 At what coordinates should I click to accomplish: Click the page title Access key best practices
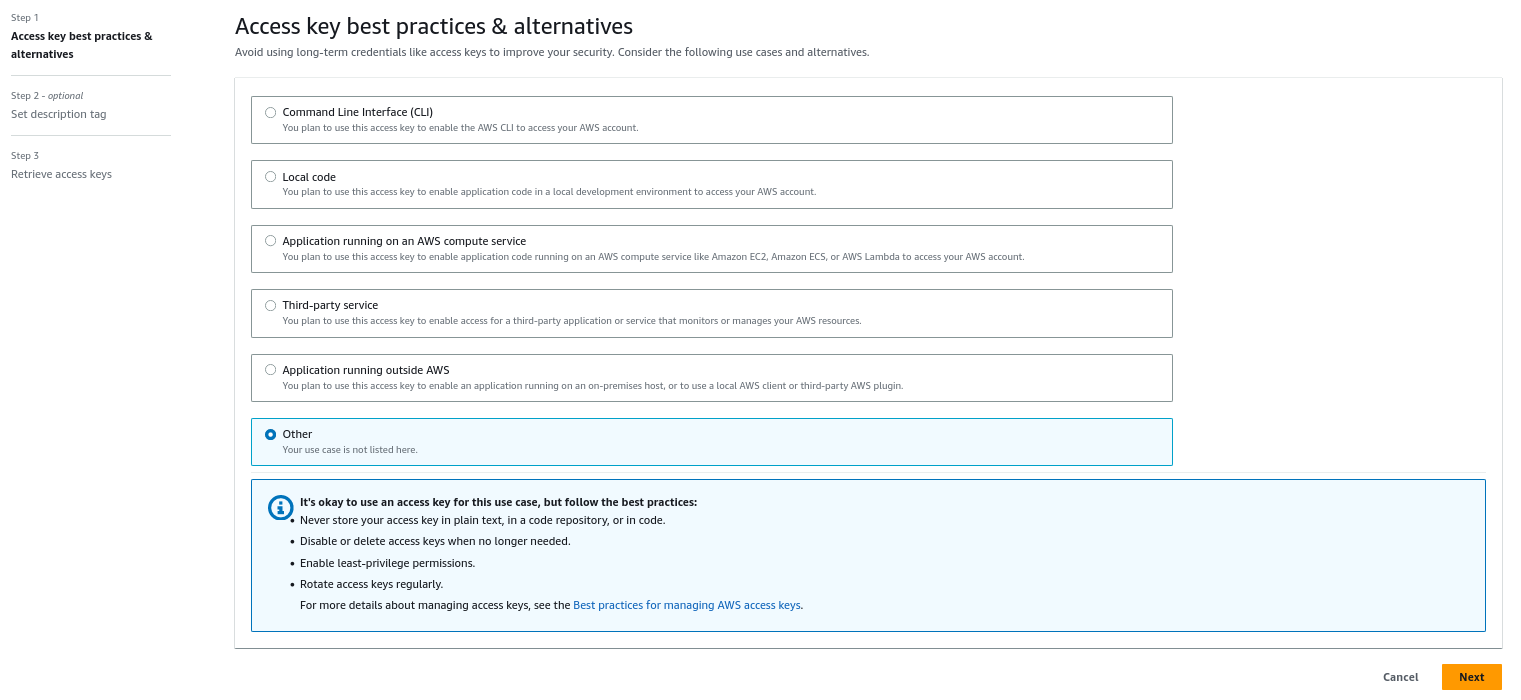[434, 26]
